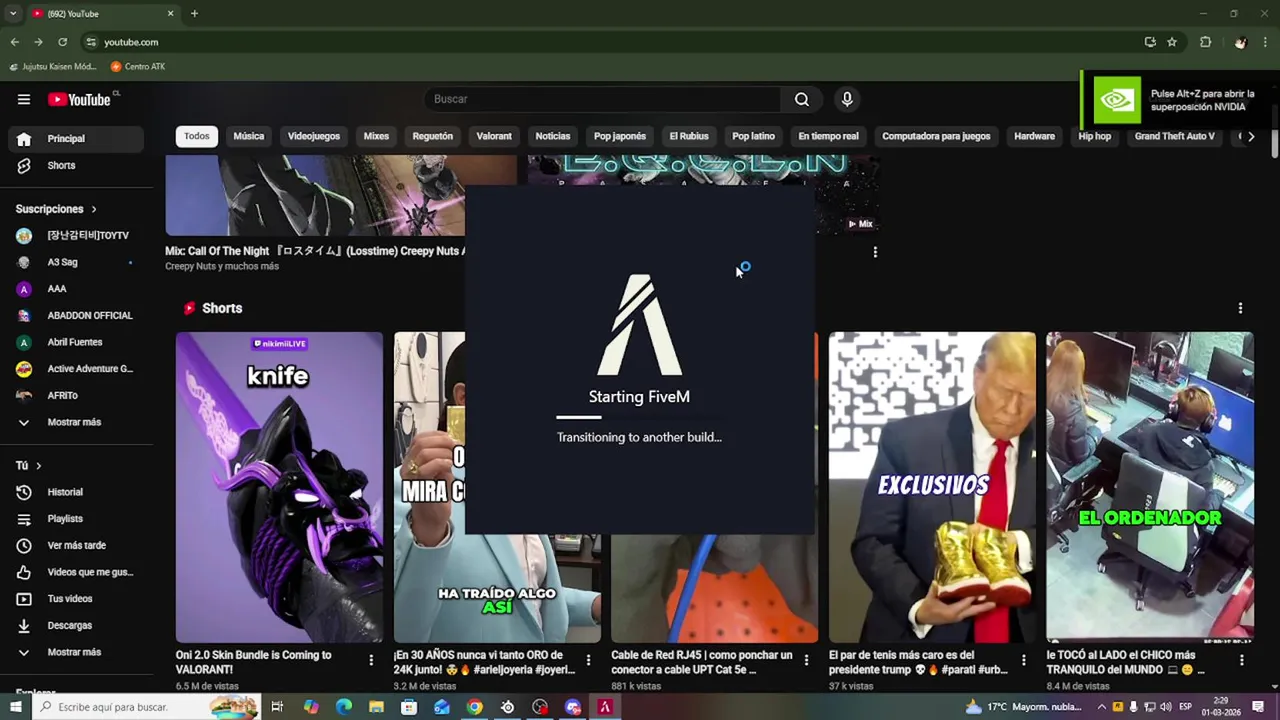The height and width of the screenshot is (720, 1280).
Task: Start voice search with microphone icon
Action: click(x=847, y=99)
